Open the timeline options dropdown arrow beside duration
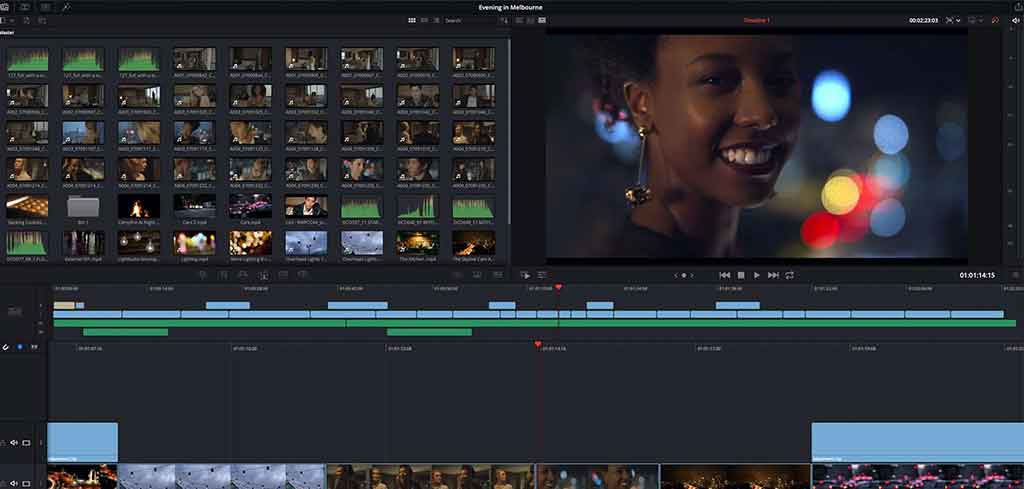Screen dimensions: 1024x489 point(958,20)
